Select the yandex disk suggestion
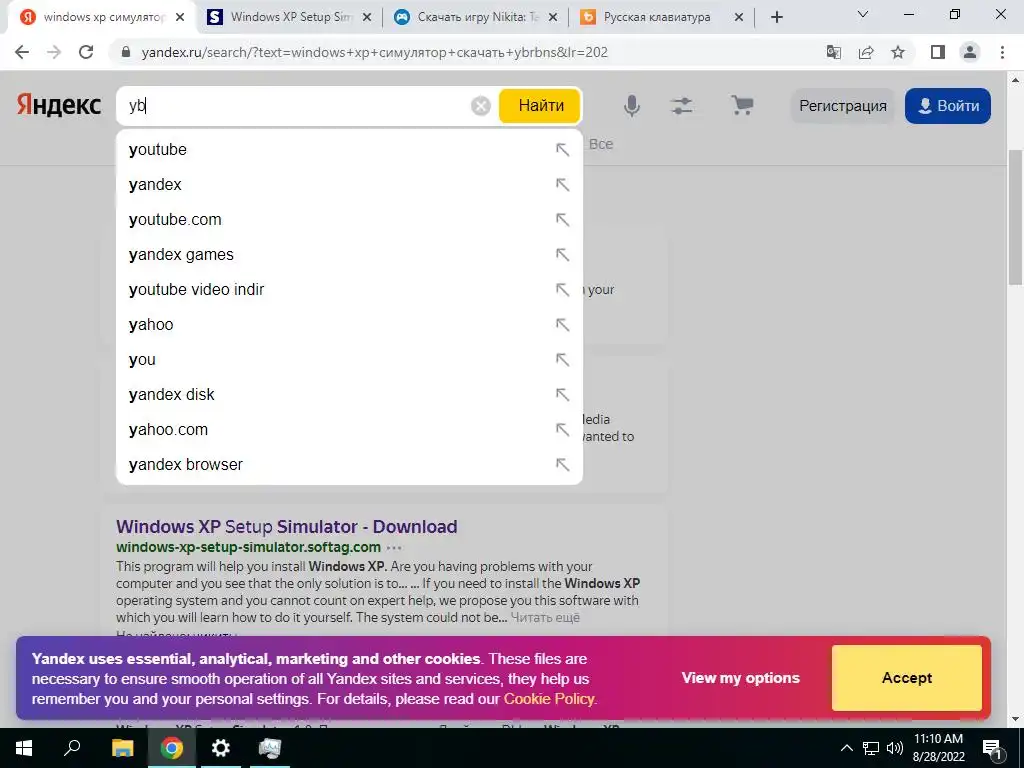 click(349, 394)
